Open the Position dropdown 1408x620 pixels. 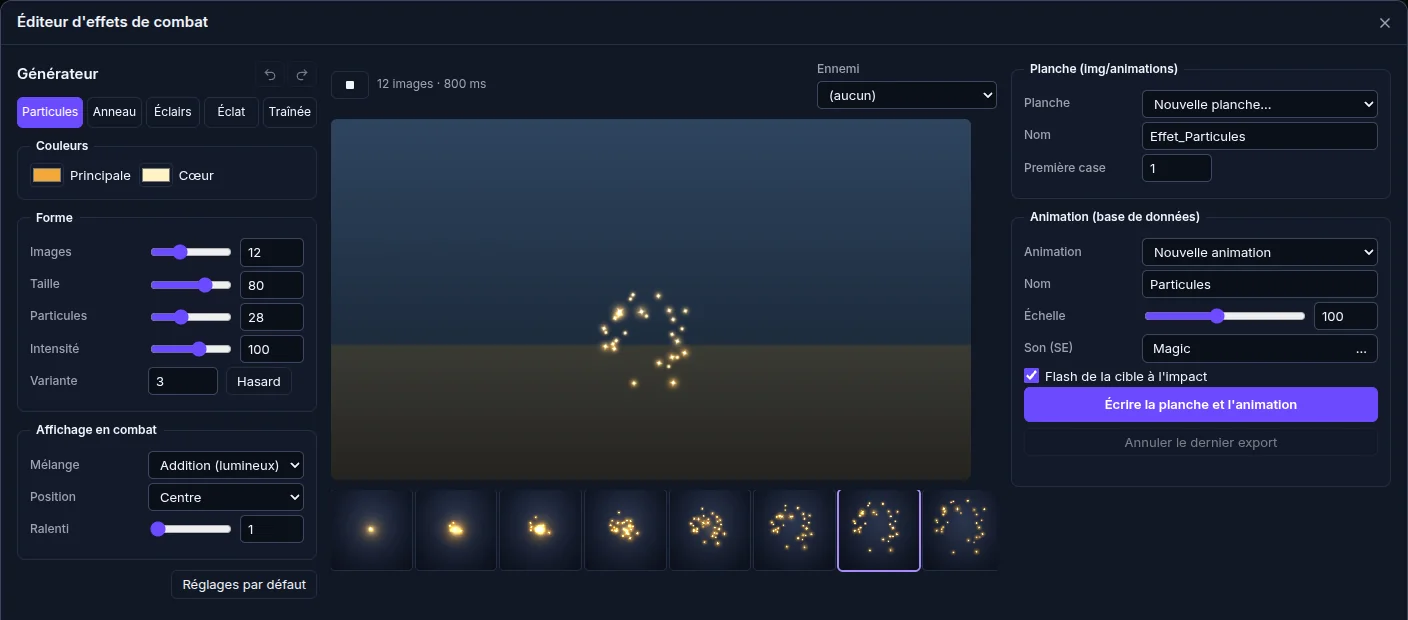point(226,497)
